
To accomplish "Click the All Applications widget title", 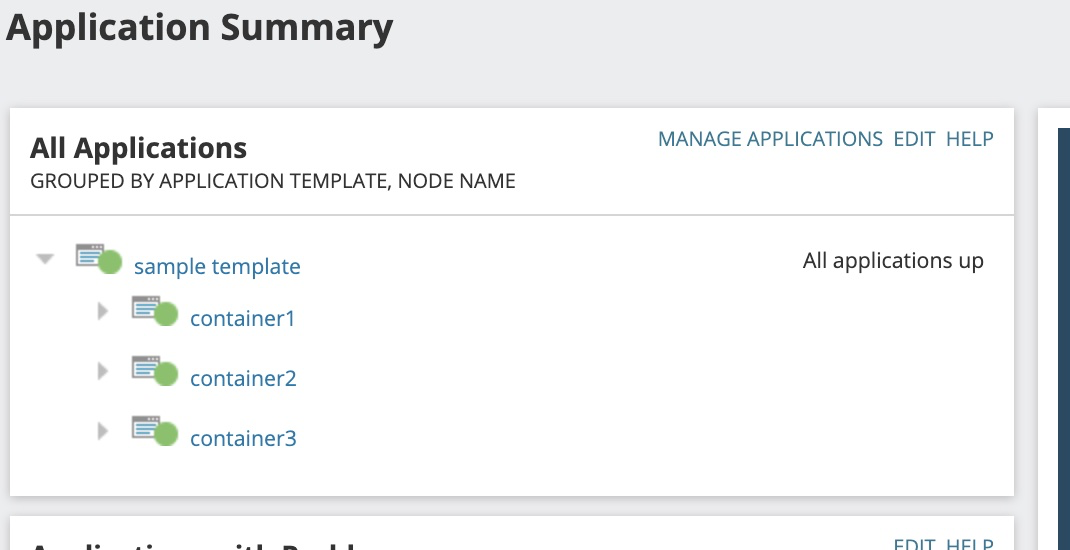I will tap(139, 149).
